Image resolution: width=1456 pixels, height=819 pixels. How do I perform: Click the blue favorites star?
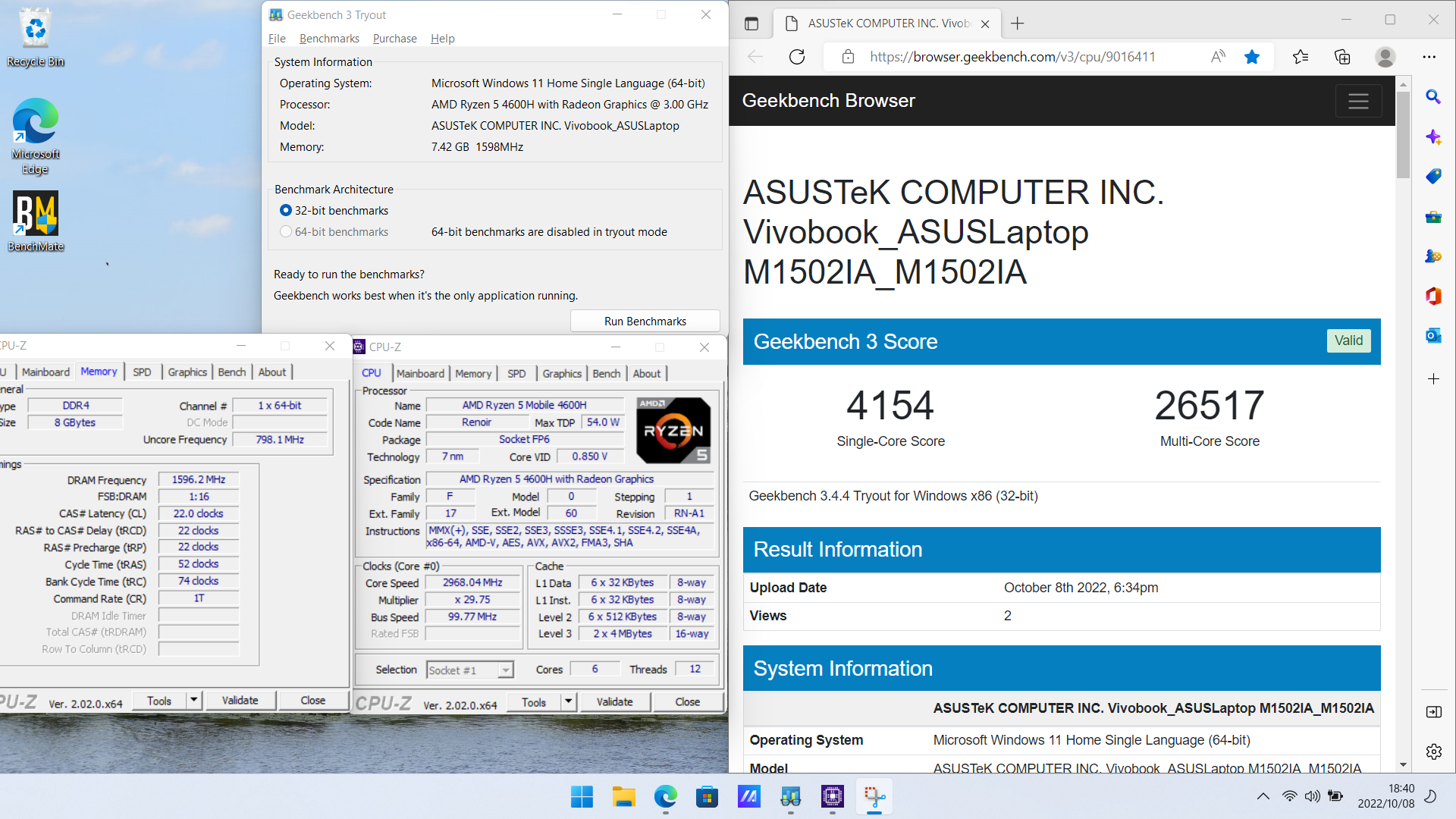click(x=1252, y=57)
